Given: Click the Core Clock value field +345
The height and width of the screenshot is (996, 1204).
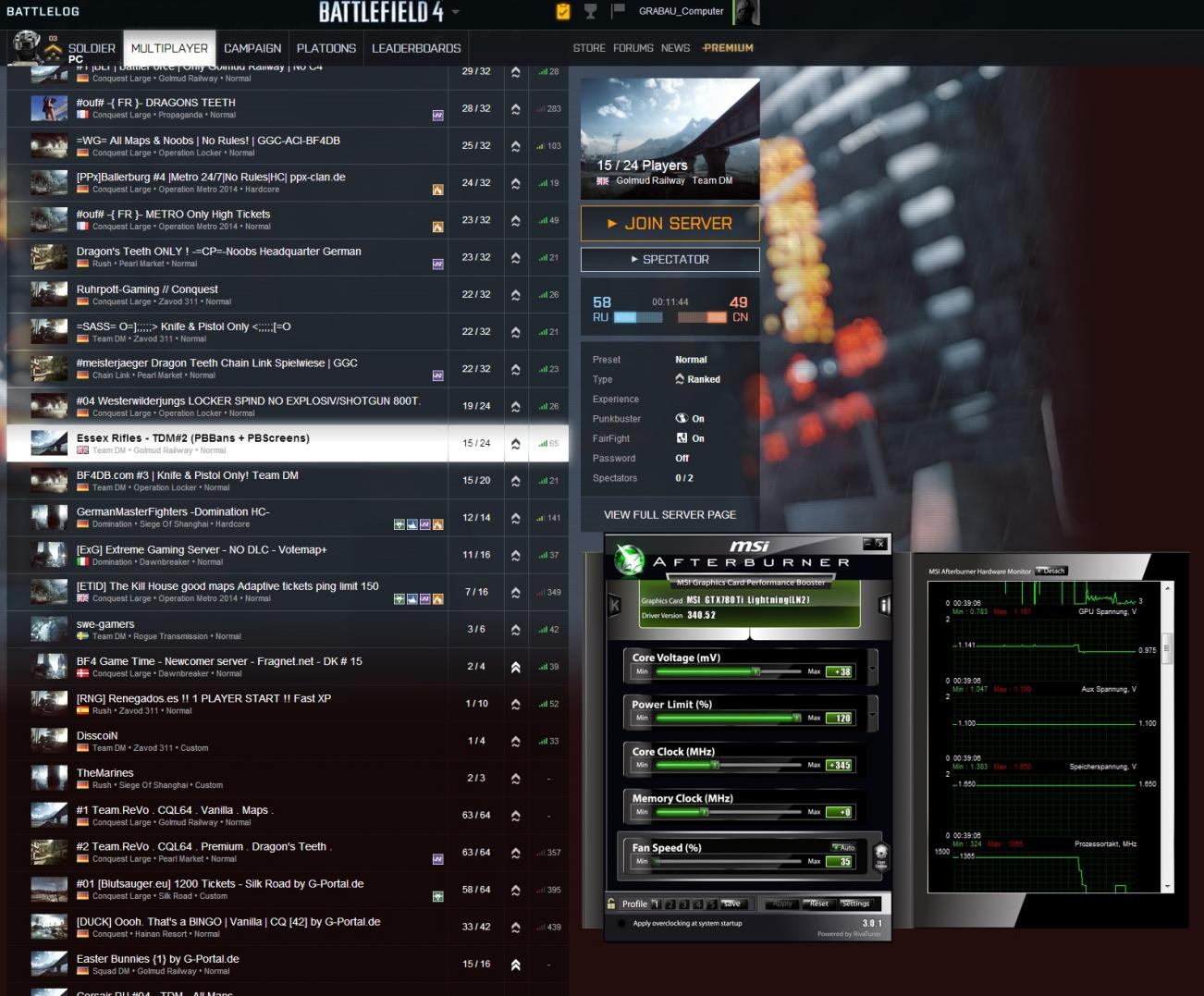Looking at the screenshot, I should tap(840, 765).
